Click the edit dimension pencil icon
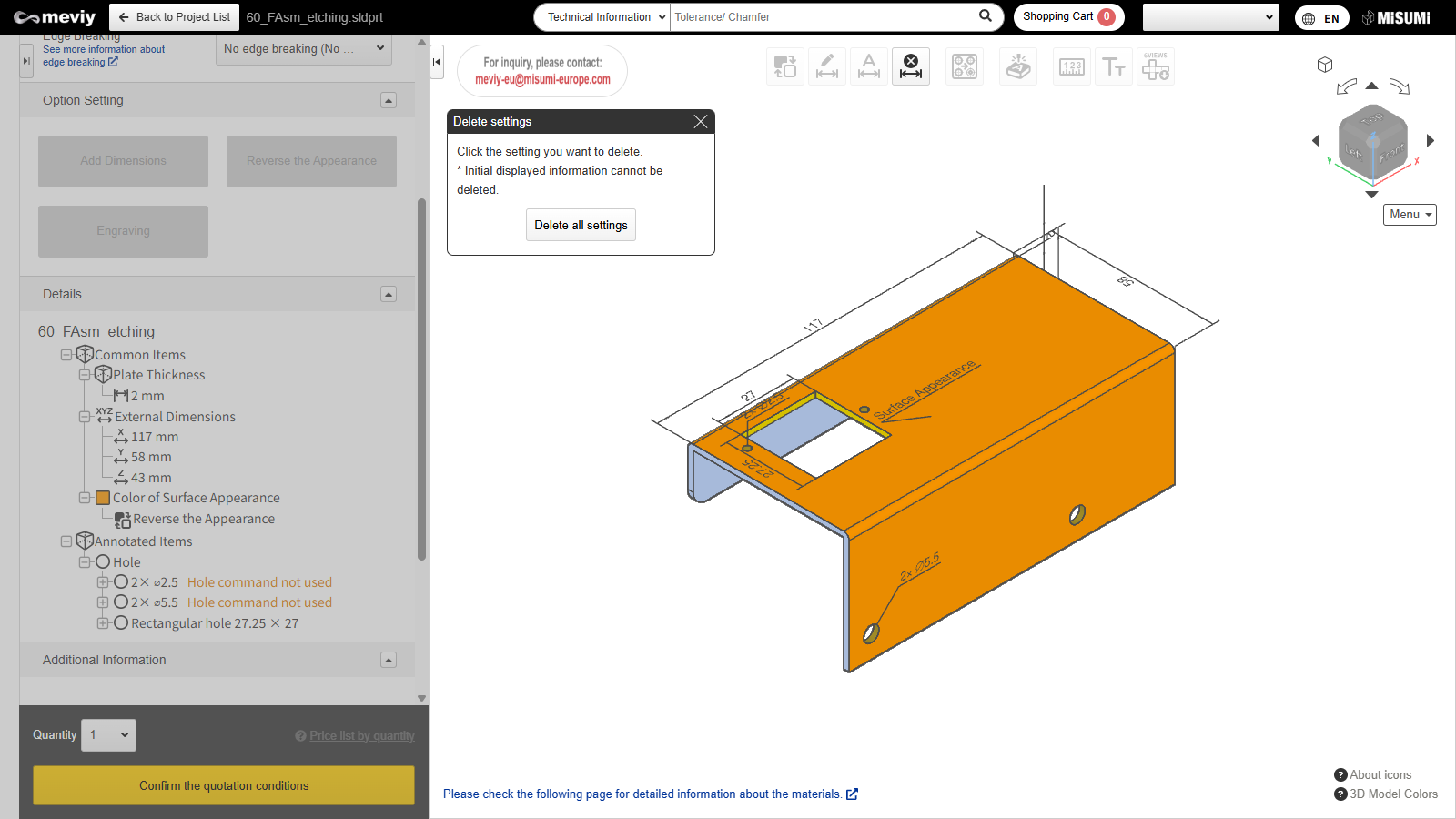The width and height of the screenshot is (1456, 819). 826,66
